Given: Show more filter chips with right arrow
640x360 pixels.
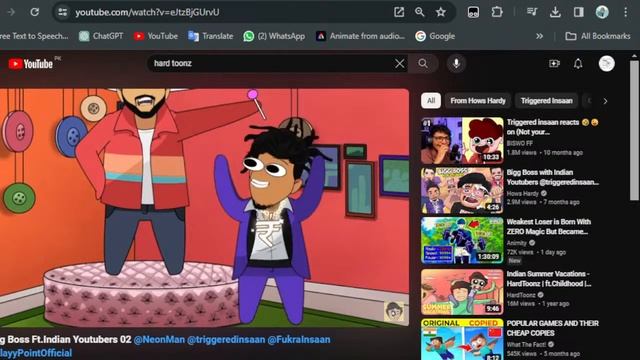Looking at the screenshot, I should [x=605, y=101].
